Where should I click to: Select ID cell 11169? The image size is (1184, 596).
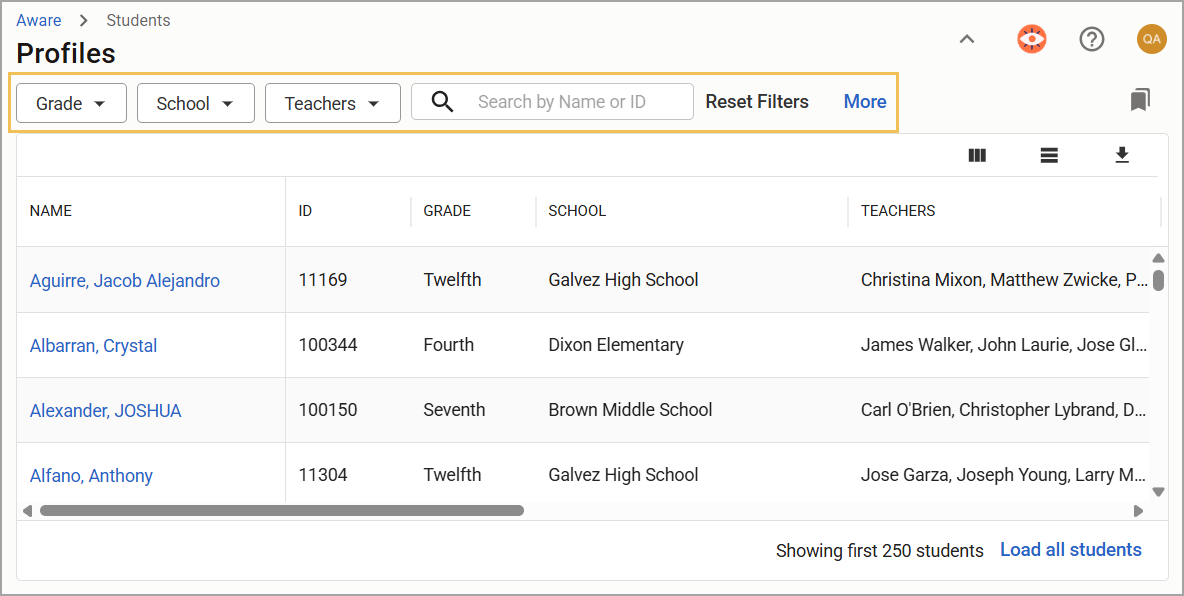click(x=323, y=280)
